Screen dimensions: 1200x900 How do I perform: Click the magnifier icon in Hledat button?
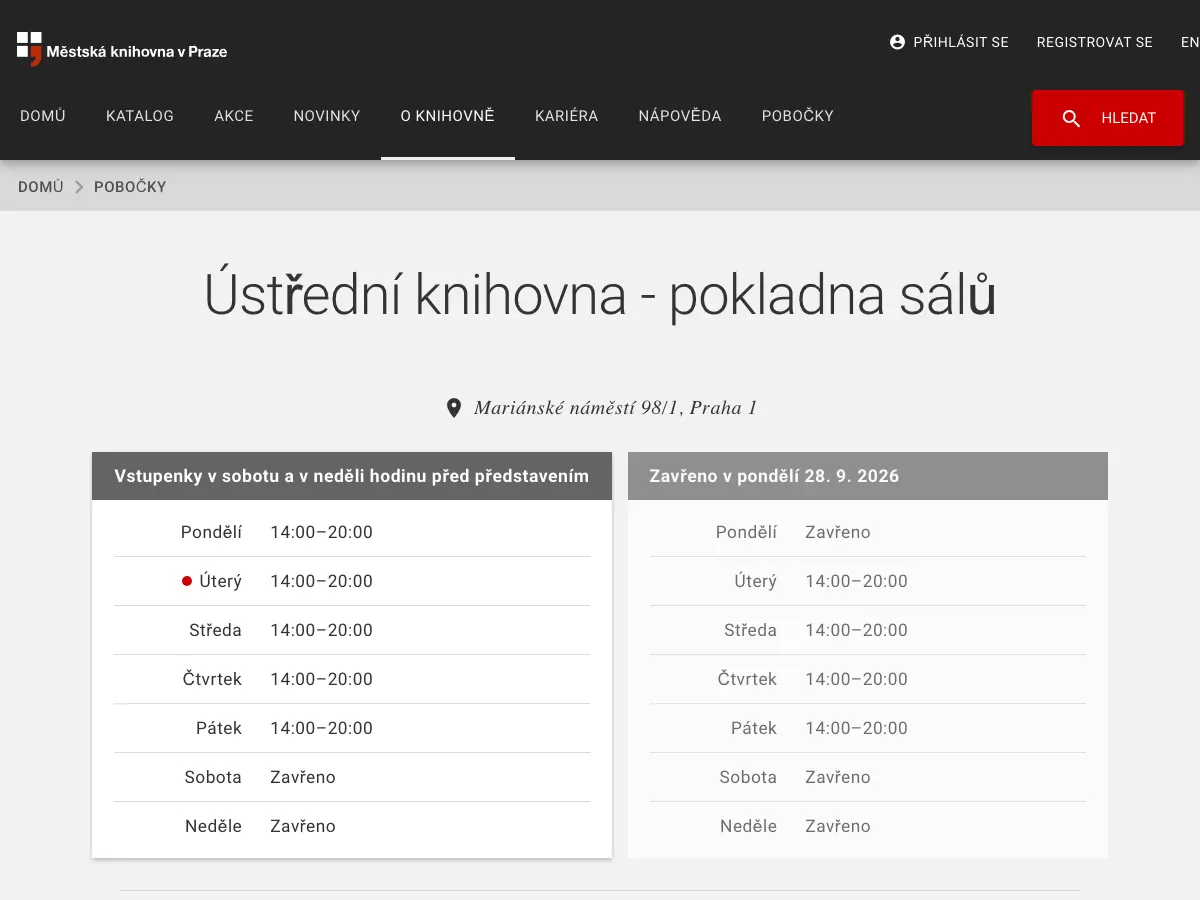(x=1071, y=118)
